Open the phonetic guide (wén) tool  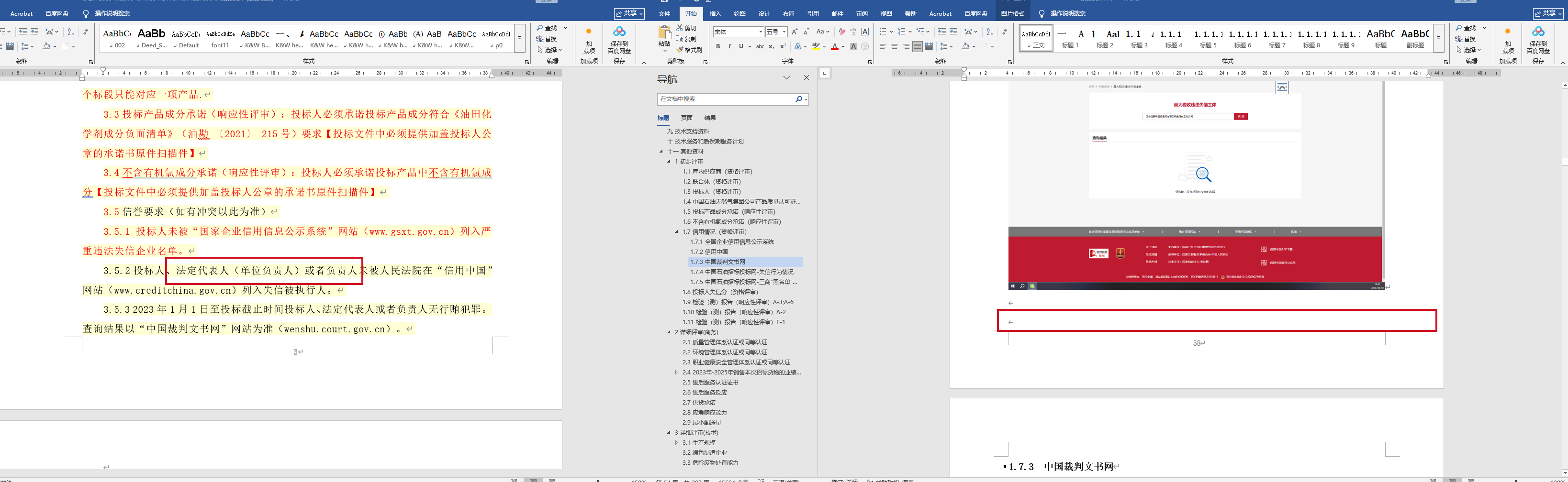click(x=853, y=32)
